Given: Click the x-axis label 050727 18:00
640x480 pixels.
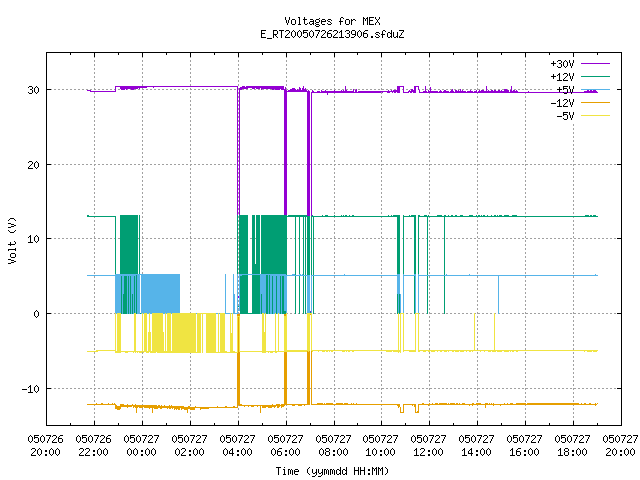Looking at the screenshot, I should coord(572,445).
